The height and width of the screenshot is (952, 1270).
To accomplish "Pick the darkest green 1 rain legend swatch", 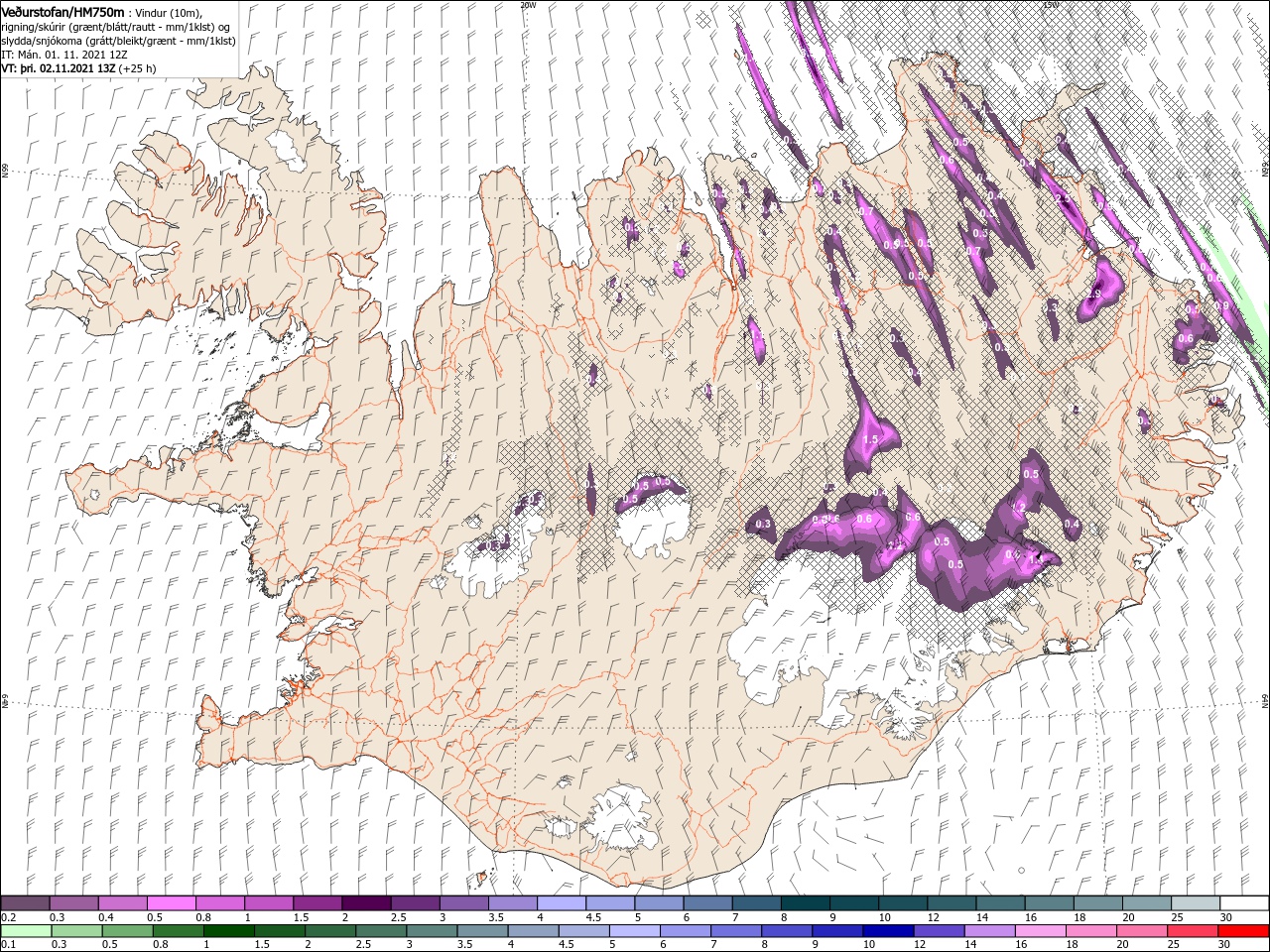I will point(228,931).
